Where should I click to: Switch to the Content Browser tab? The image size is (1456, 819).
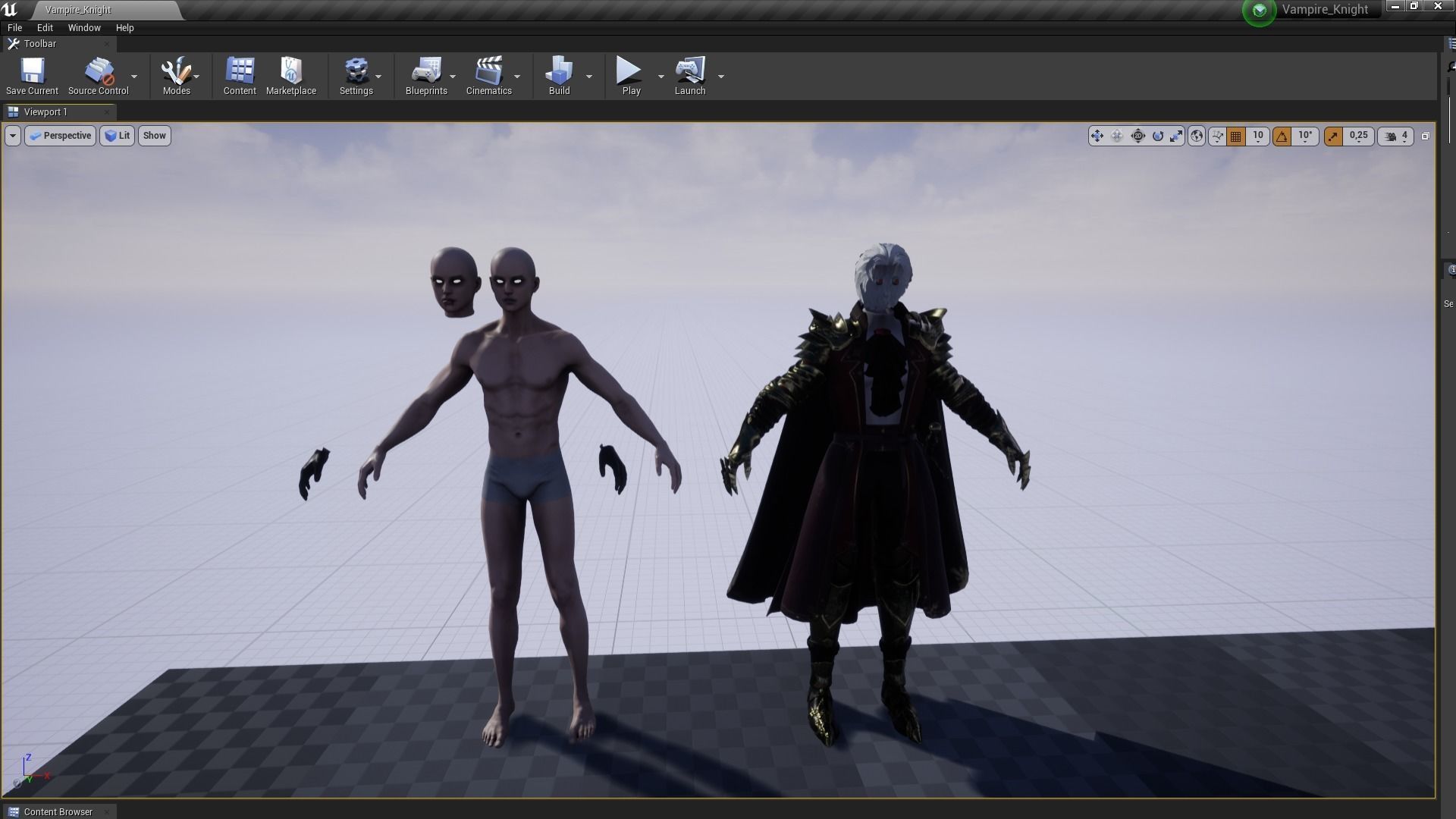[58, 811]
